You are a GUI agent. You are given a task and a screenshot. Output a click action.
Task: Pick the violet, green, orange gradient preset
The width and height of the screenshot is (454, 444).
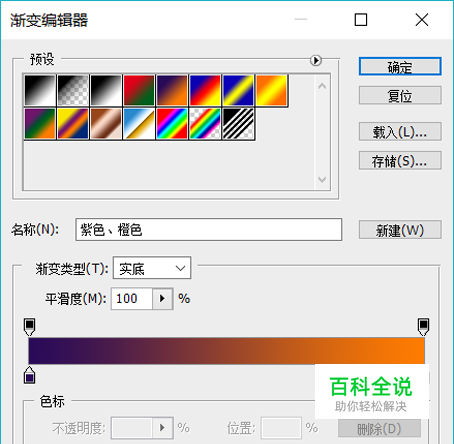pyautogui.click(x=40, y=123)
